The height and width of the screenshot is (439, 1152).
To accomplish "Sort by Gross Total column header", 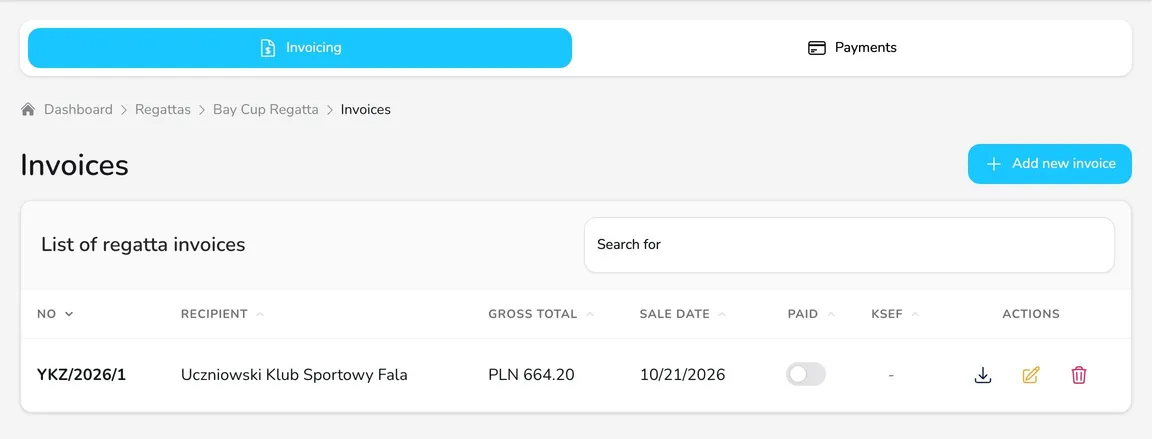I will 541,314.
